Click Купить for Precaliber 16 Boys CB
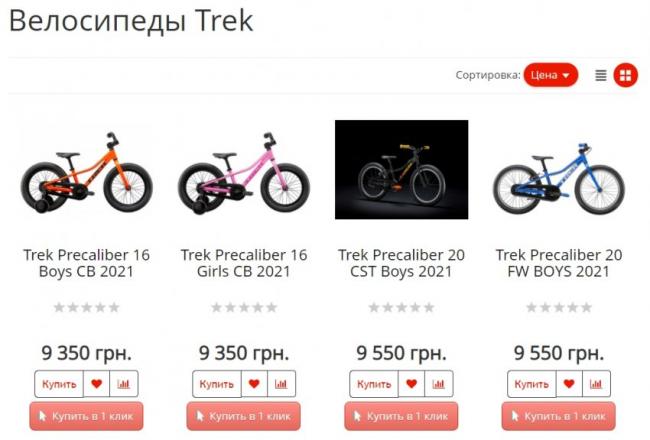Screen dimensions: 650x440 (59, 384)
